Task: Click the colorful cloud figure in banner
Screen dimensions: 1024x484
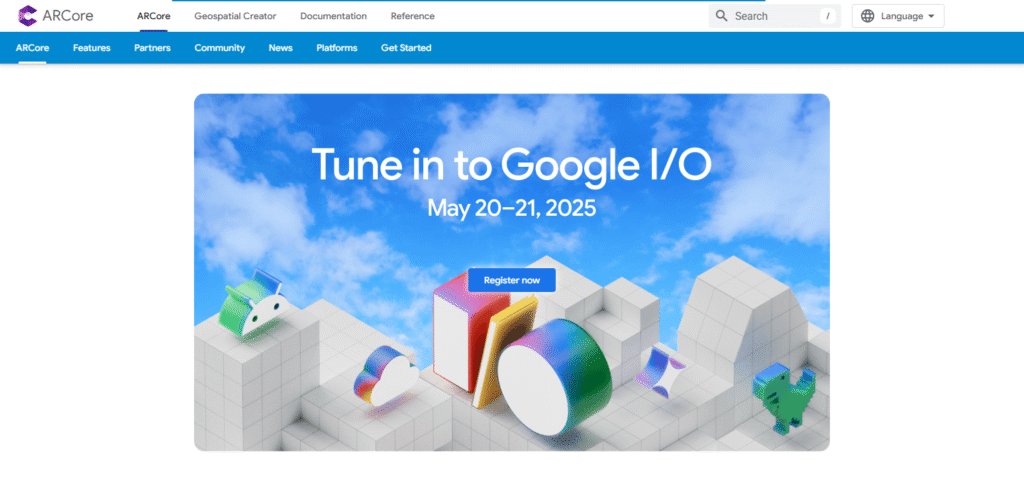Action: [386, 376]
